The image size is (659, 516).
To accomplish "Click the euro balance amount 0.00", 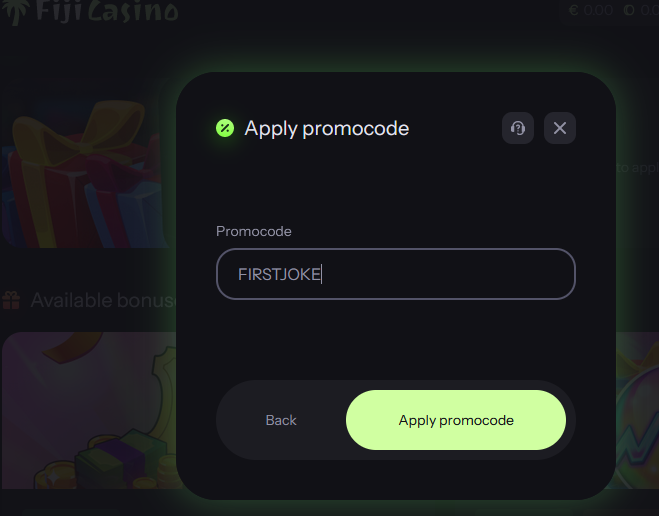I will [x=591, y=10].
